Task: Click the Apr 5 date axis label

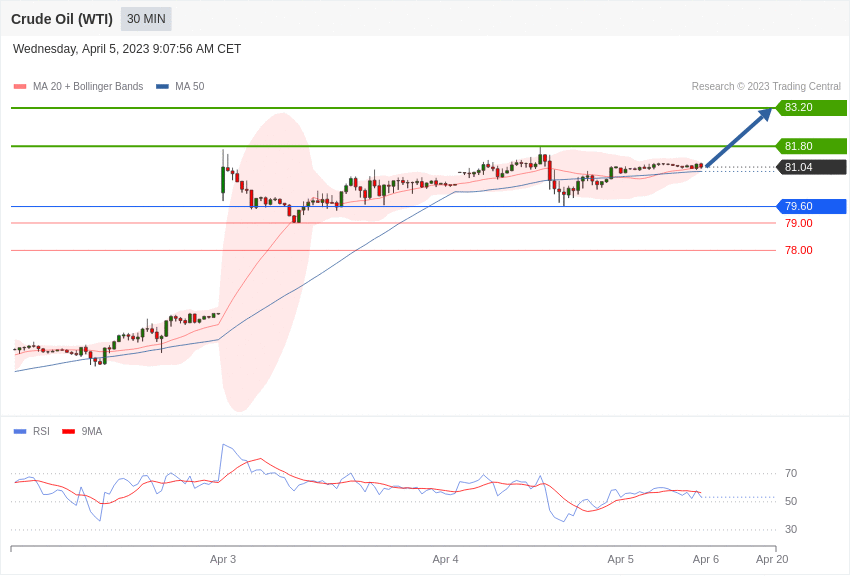Action: tap(620, 559)
